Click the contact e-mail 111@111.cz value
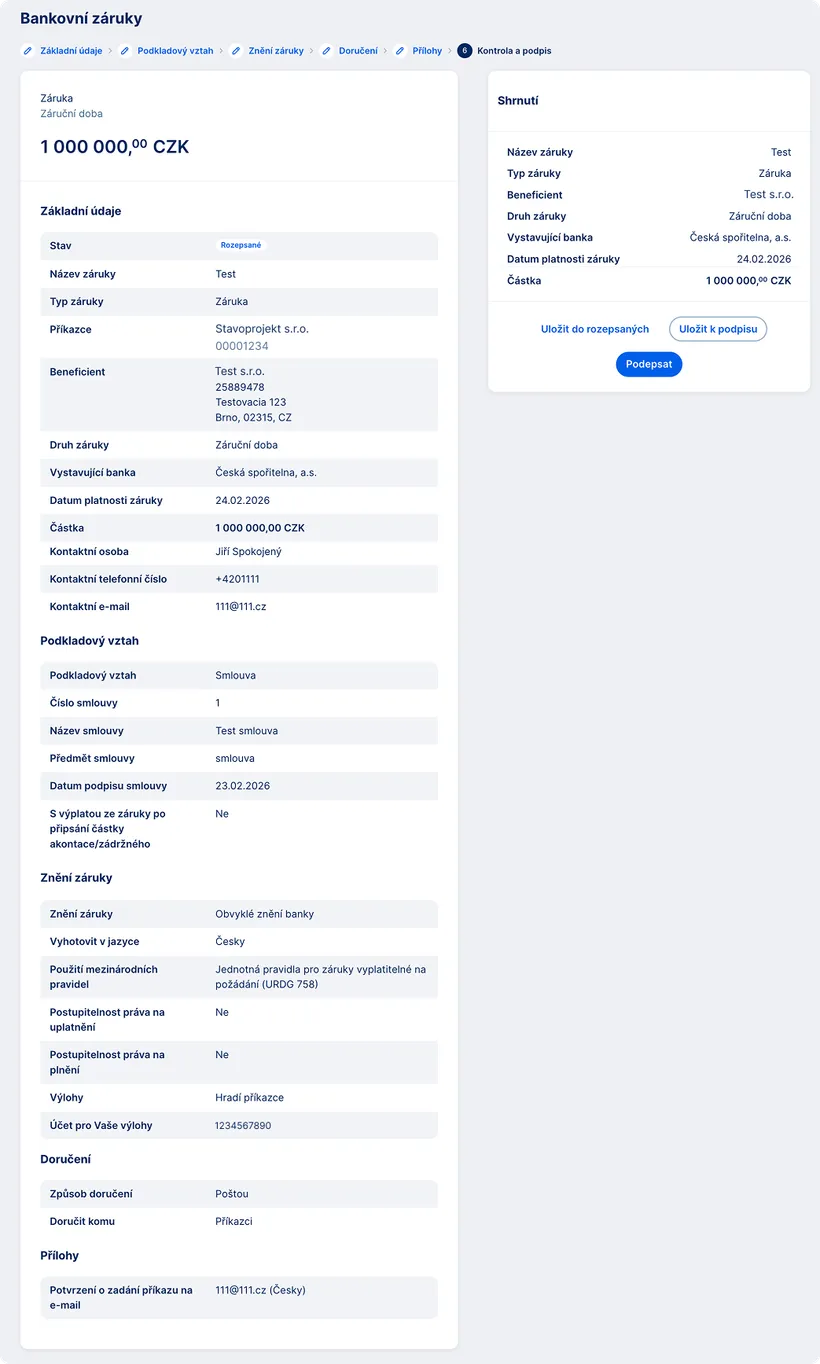The height and width of the screenshot is (1364, 820). coord(241,607)
